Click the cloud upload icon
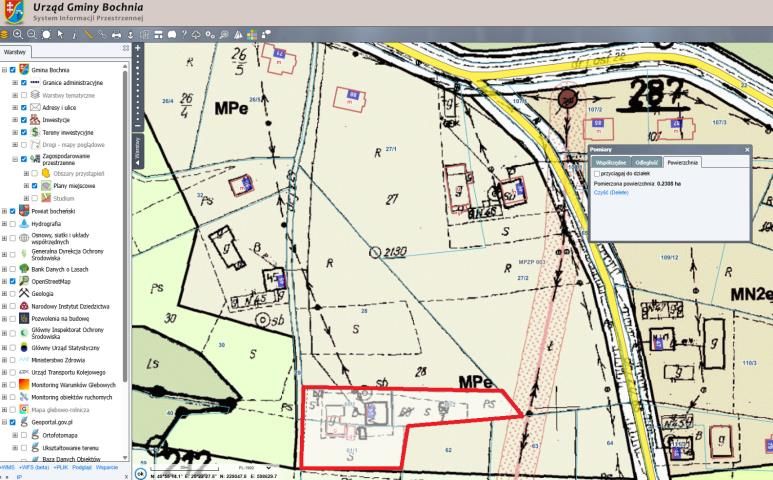The image size is (773, 480). point(196,34)
